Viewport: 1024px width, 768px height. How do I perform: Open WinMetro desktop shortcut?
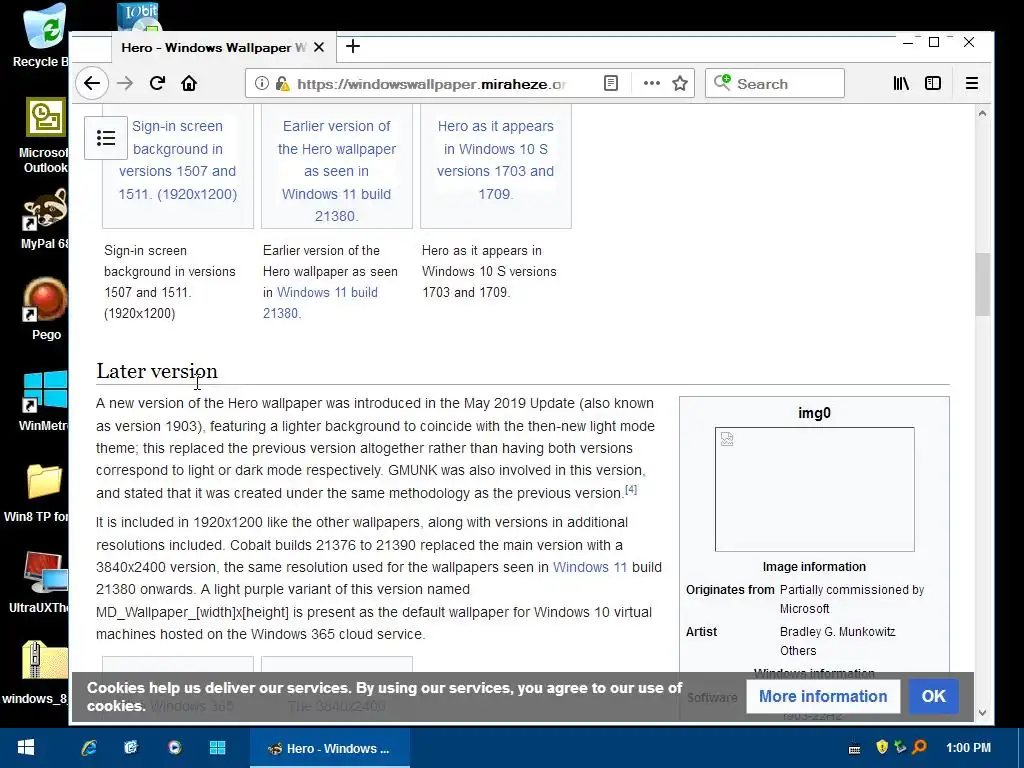(x=43, y=400)
